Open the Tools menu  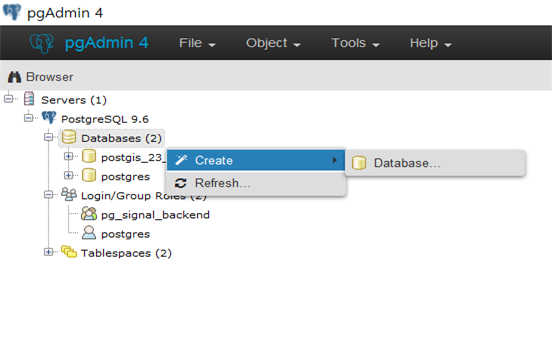pos(355,43)
